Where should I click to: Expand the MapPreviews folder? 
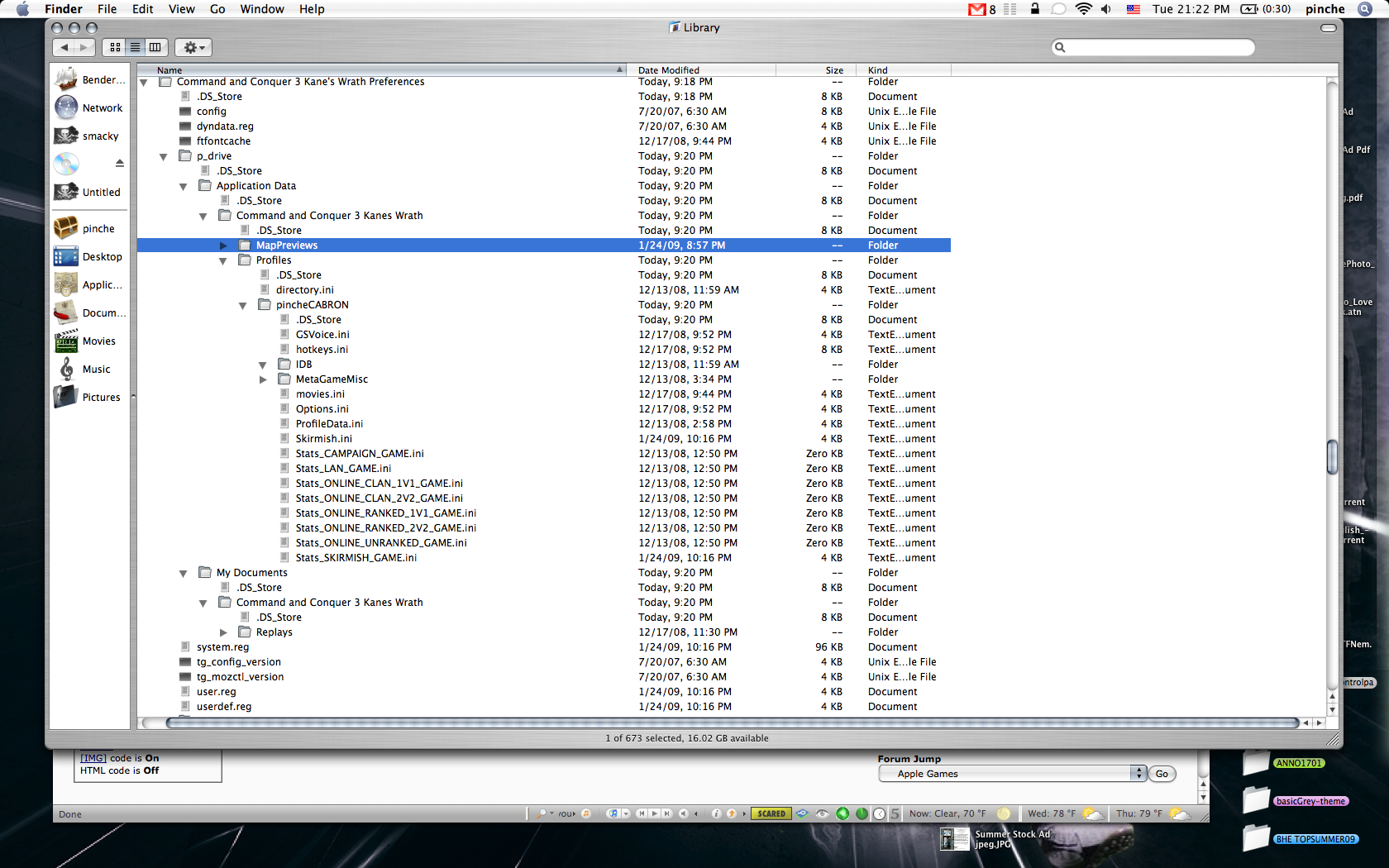[223, 246]
